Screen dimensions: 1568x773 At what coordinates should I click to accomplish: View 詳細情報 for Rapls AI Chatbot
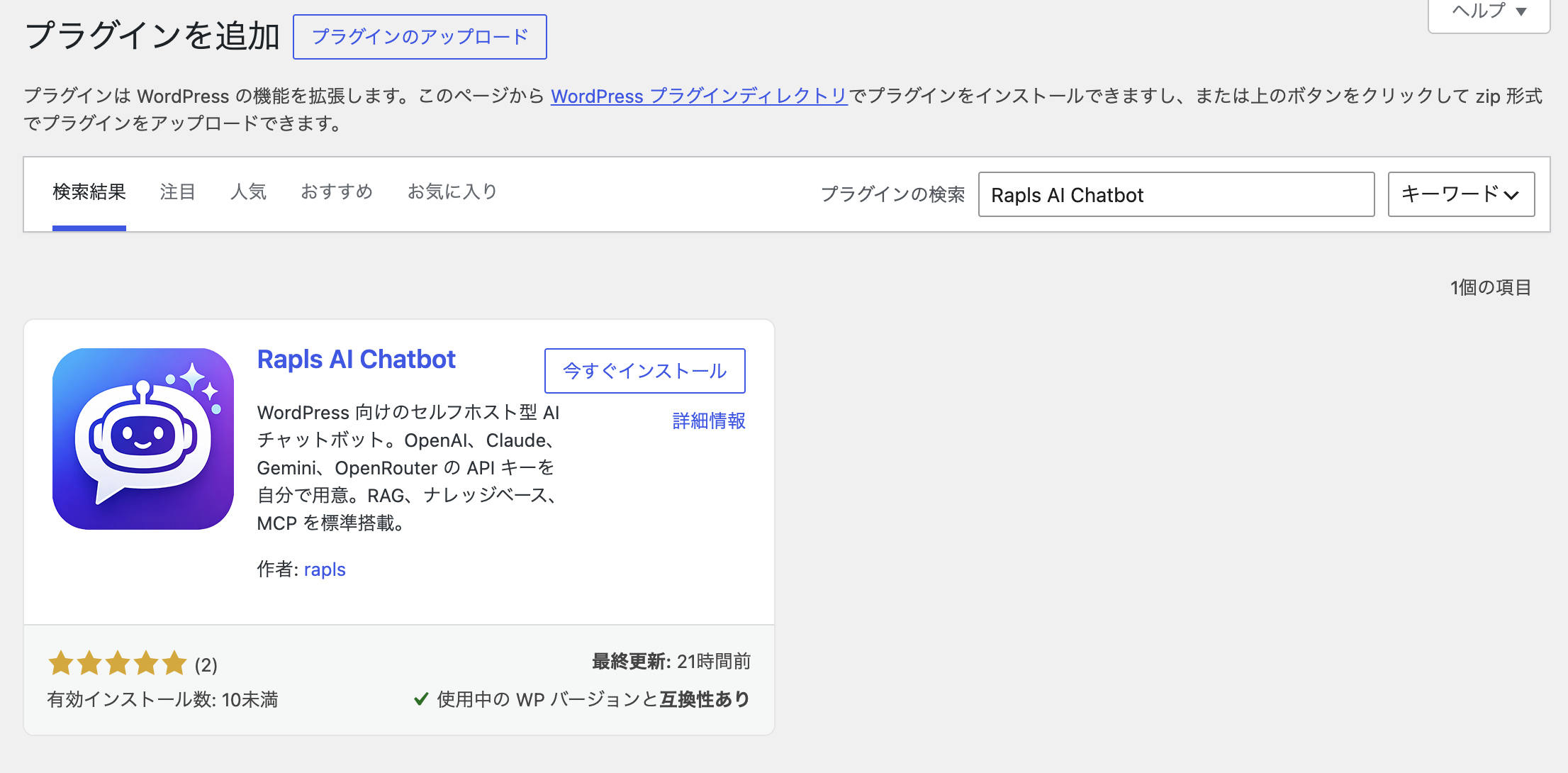click(709, 421)
